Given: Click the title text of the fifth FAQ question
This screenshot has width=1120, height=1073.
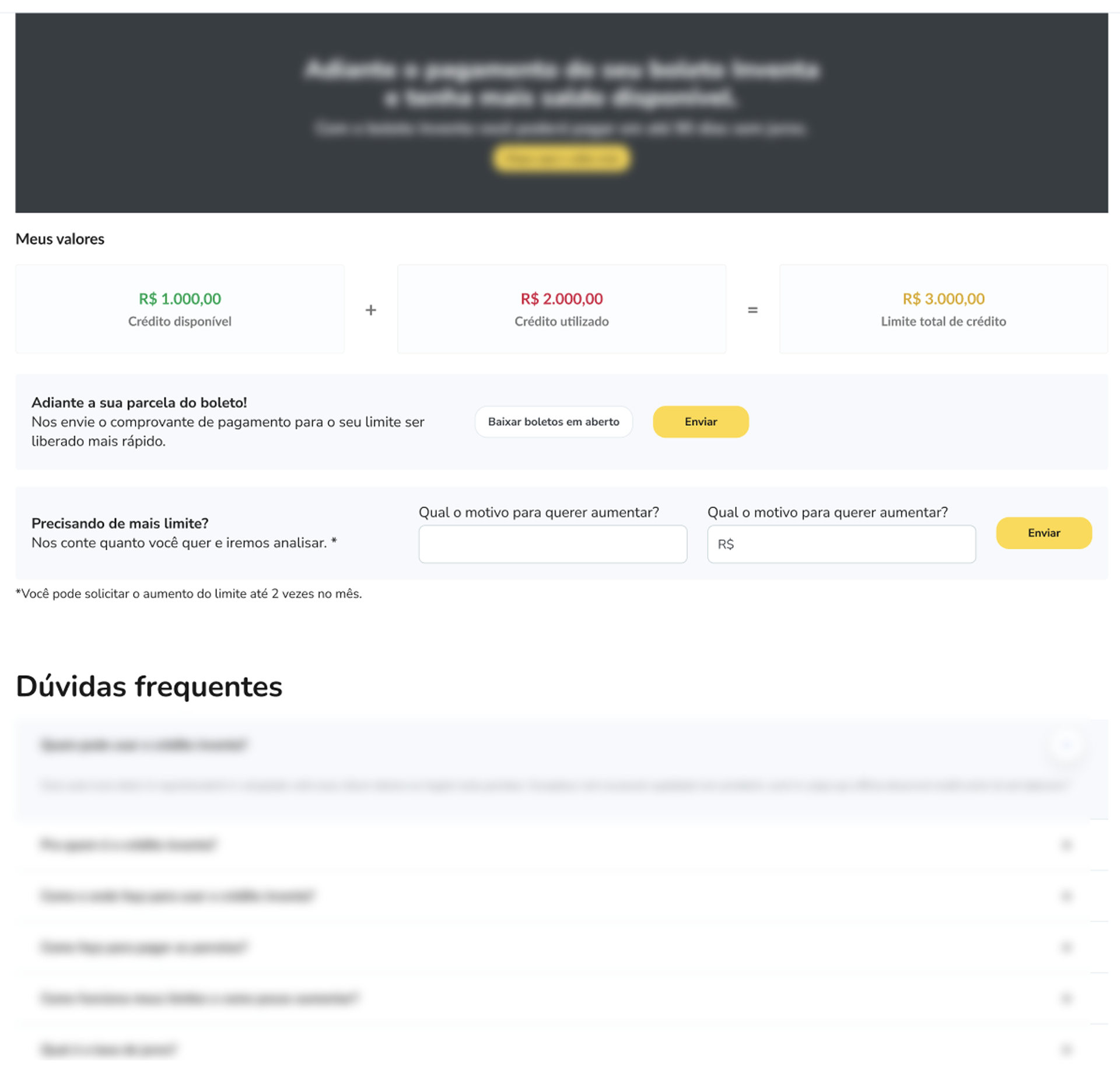Looking at the screenshot, I should click(x=199, y=998).
